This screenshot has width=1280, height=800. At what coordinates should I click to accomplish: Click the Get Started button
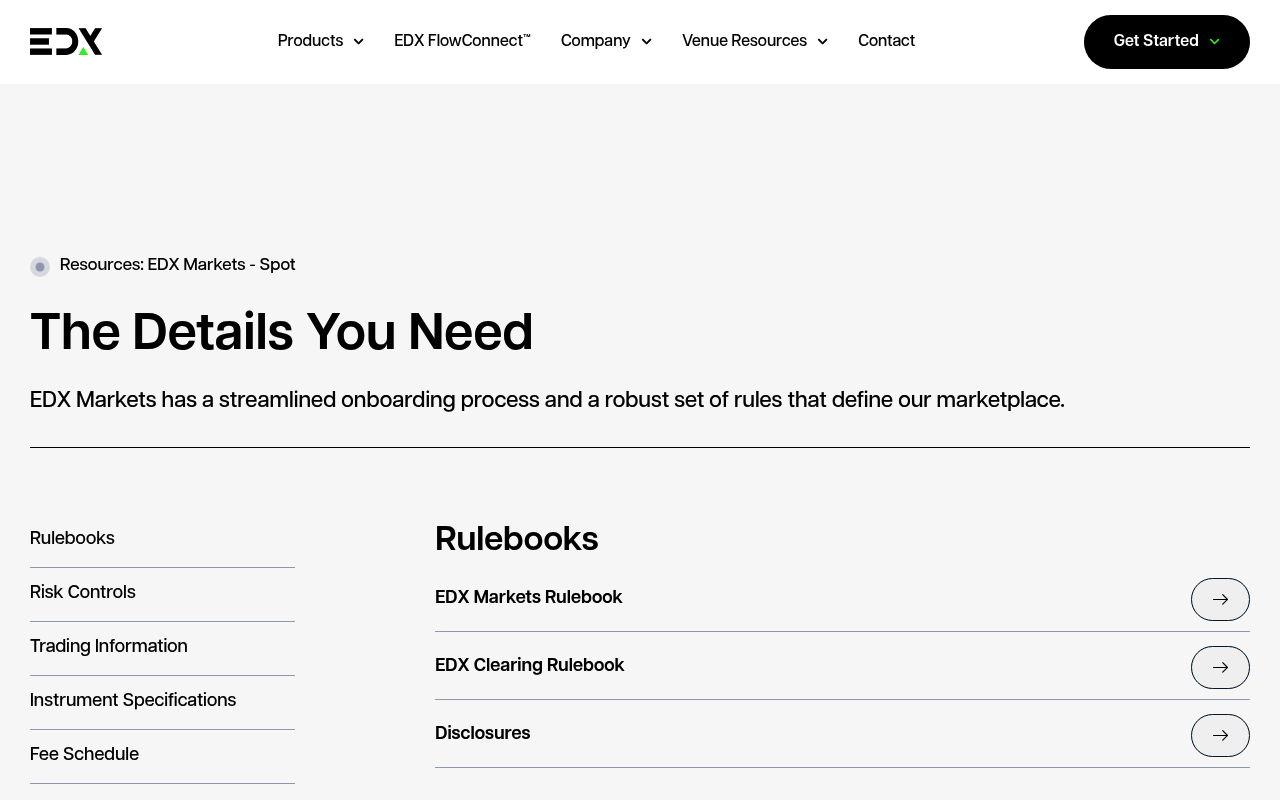[x=1167, y=42]
